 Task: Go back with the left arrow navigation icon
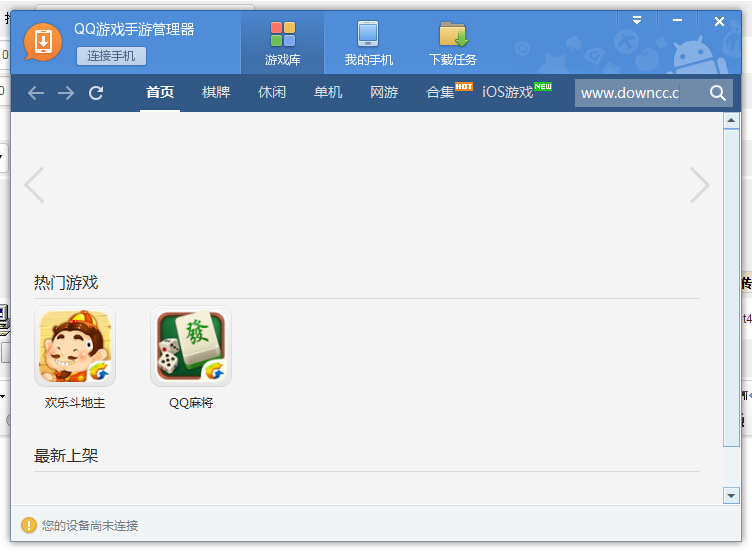(x=36, y=93)
